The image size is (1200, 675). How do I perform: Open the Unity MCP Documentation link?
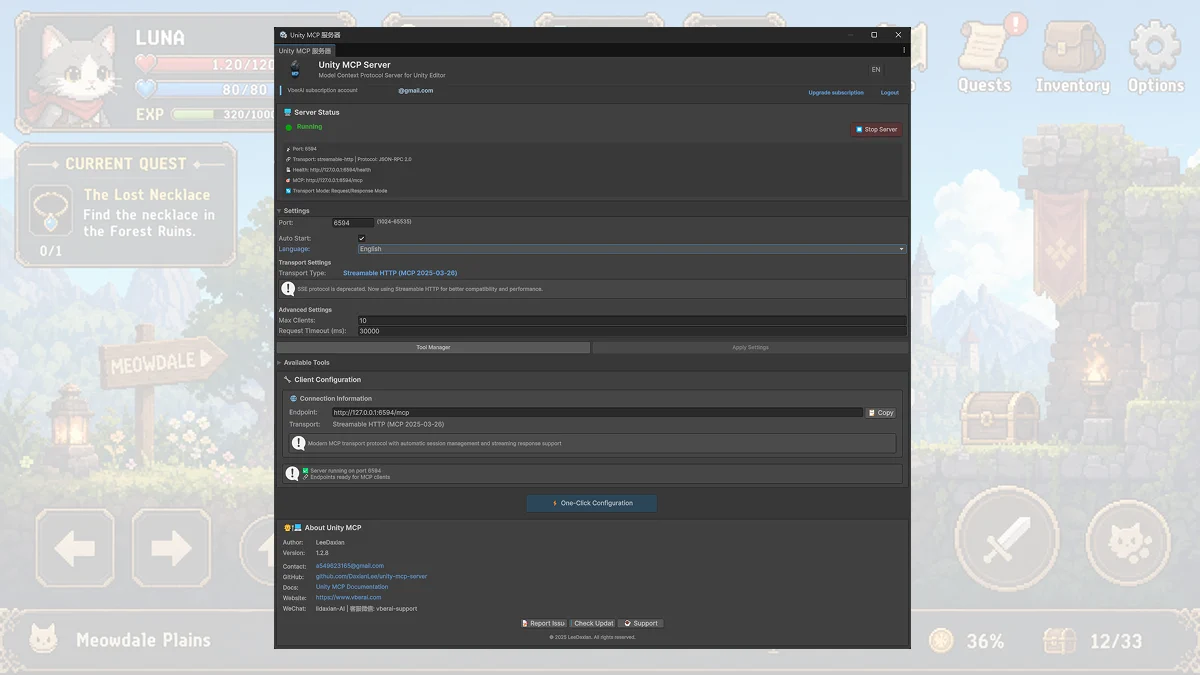[x=352, y=587]
